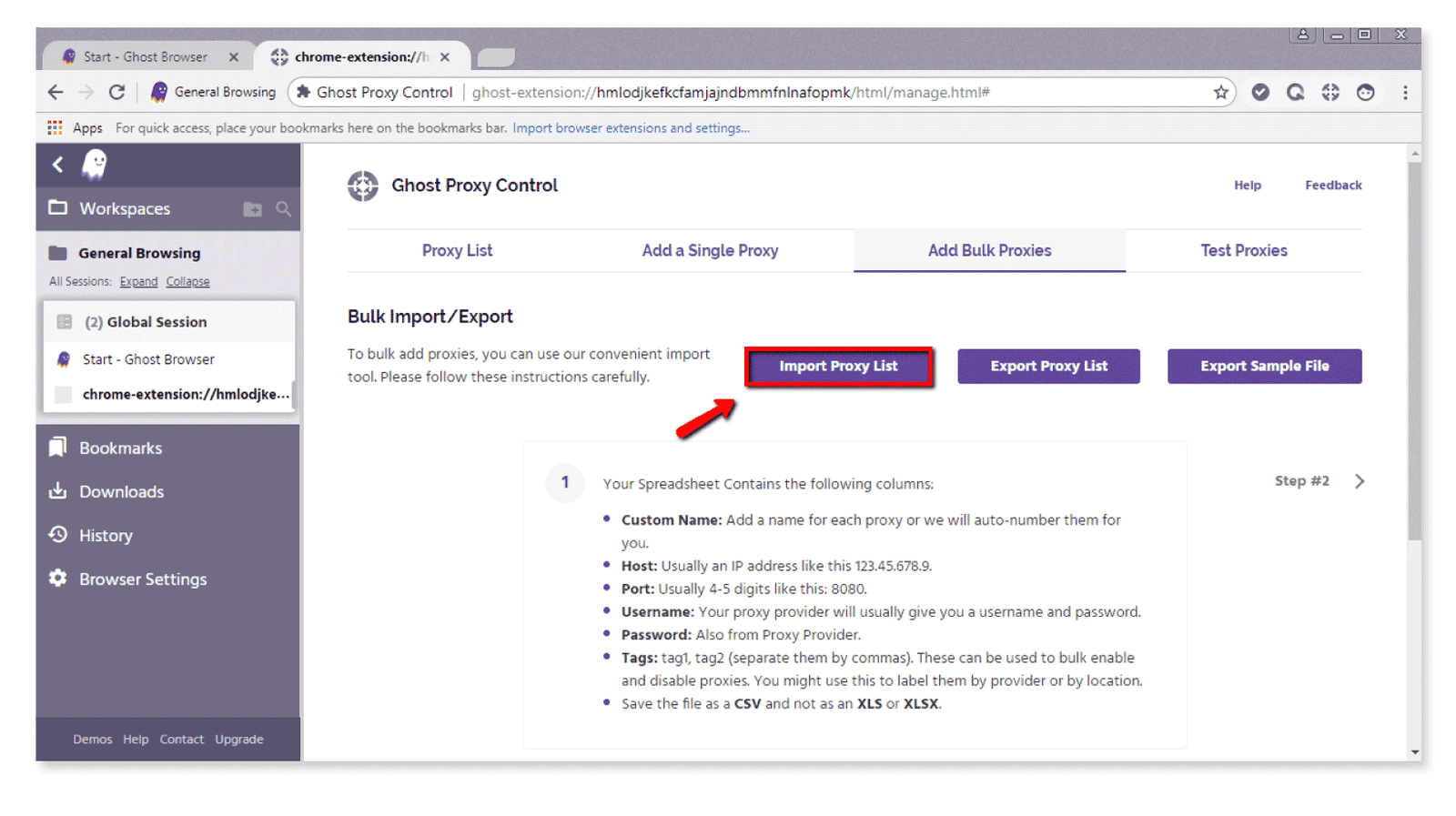Click the Ghost Browser ghost logo

click(x=95, y=165)
